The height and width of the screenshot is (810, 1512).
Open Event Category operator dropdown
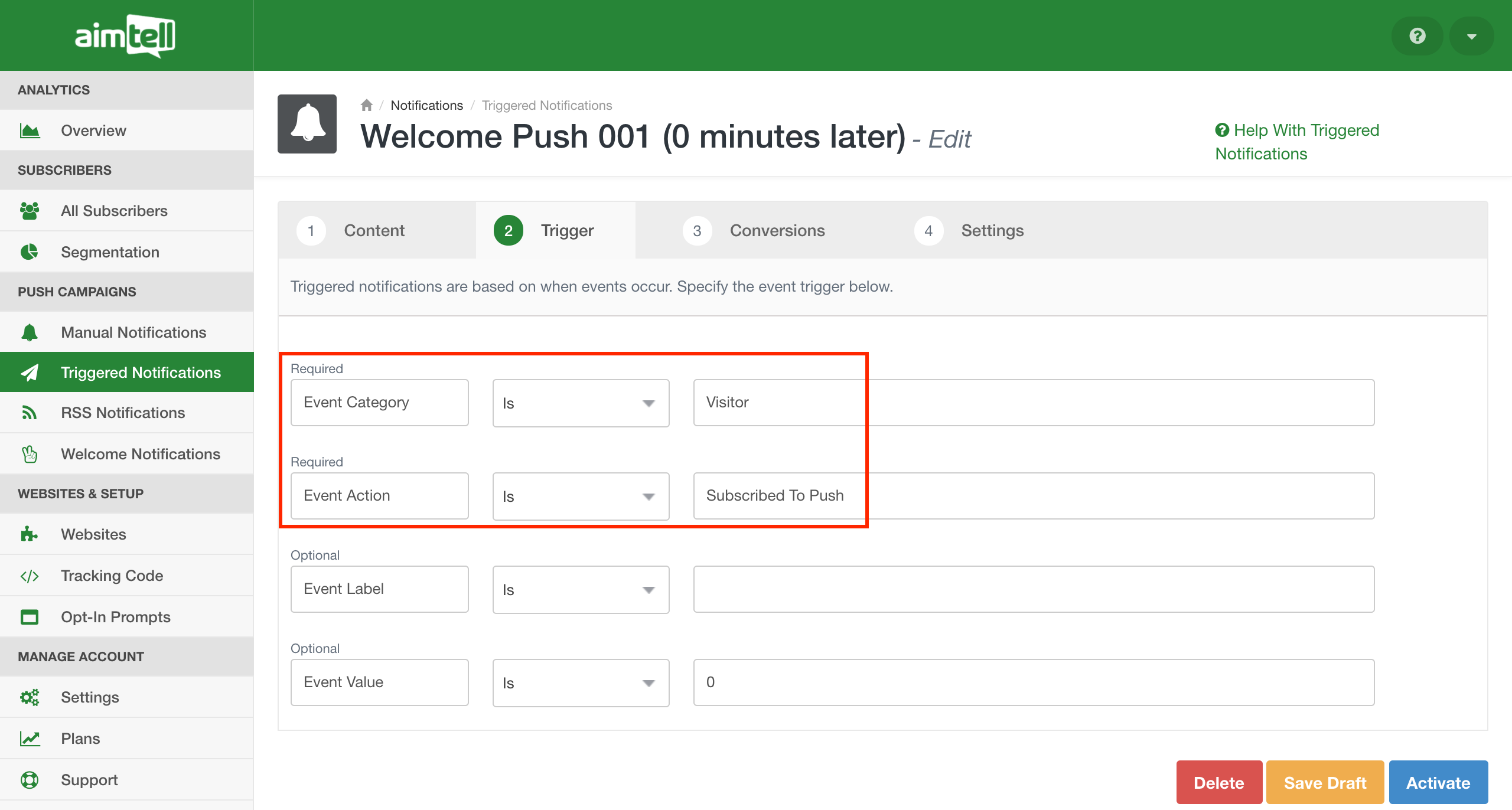pos(581,403)
